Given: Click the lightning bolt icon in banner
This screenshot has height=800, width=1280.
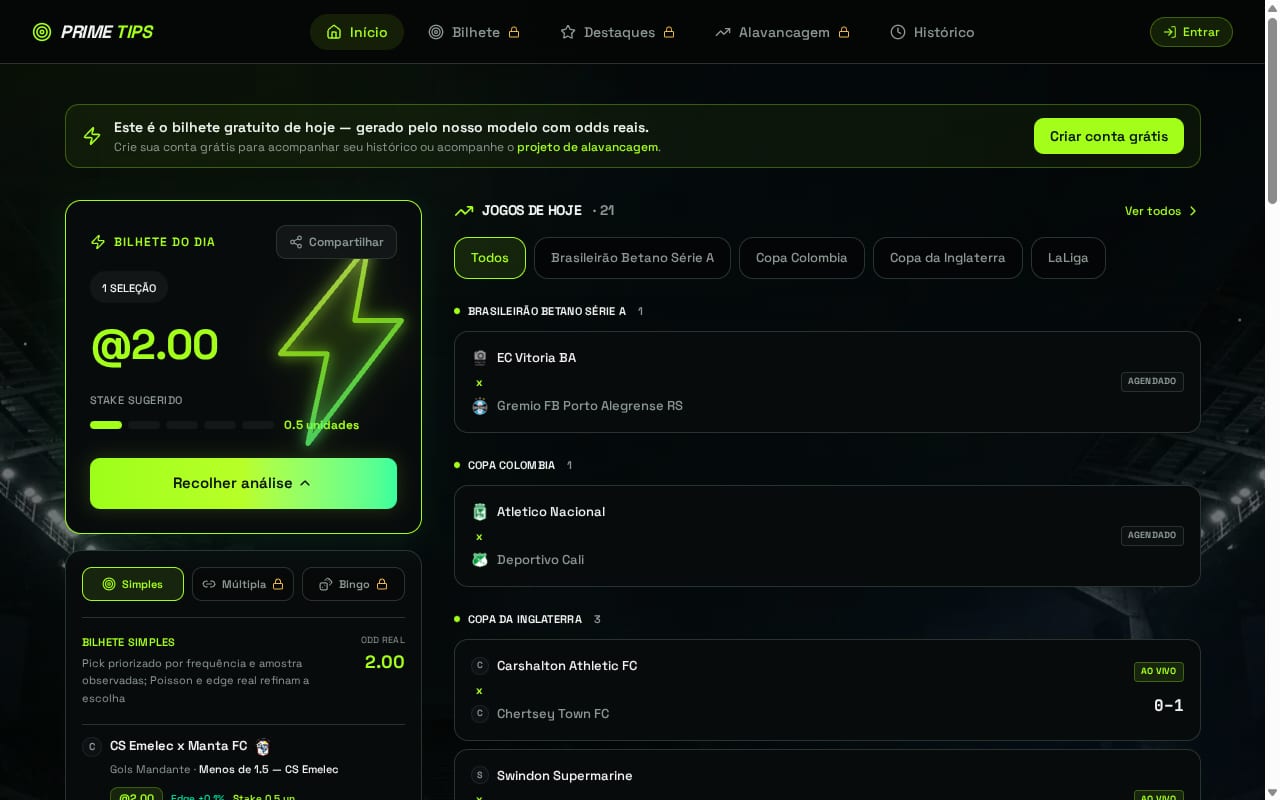Looking at the screenshot, I should point(92,136).
